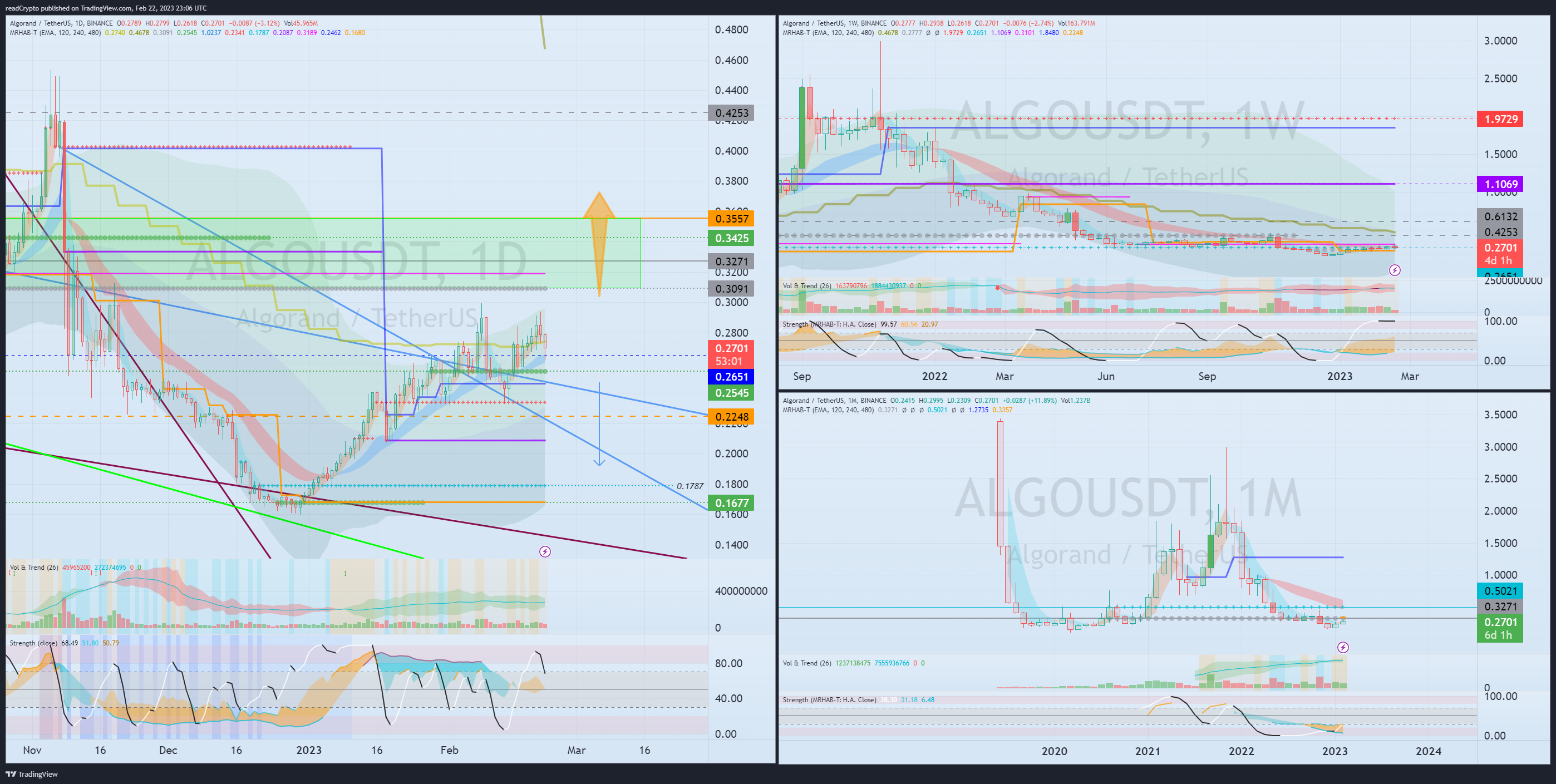Viewport: 1556px width, 784px height.
Task: Click the lightning bolt icon on the monthly chart
Action: point(1343,648)
